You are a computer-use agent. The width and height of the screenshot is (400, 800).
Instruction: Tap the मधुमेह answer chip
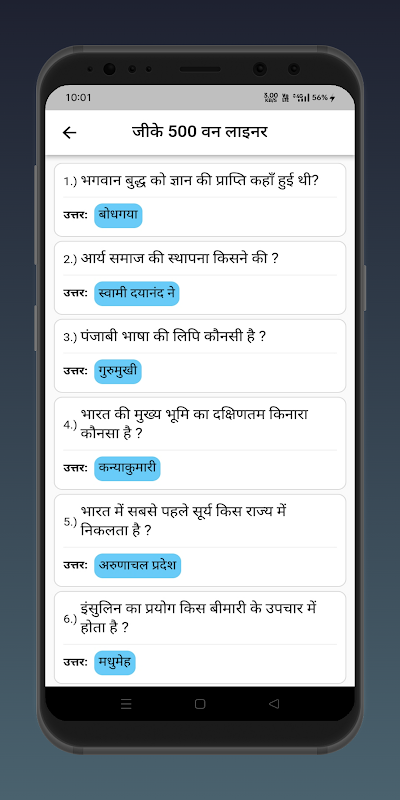(115, 662)
